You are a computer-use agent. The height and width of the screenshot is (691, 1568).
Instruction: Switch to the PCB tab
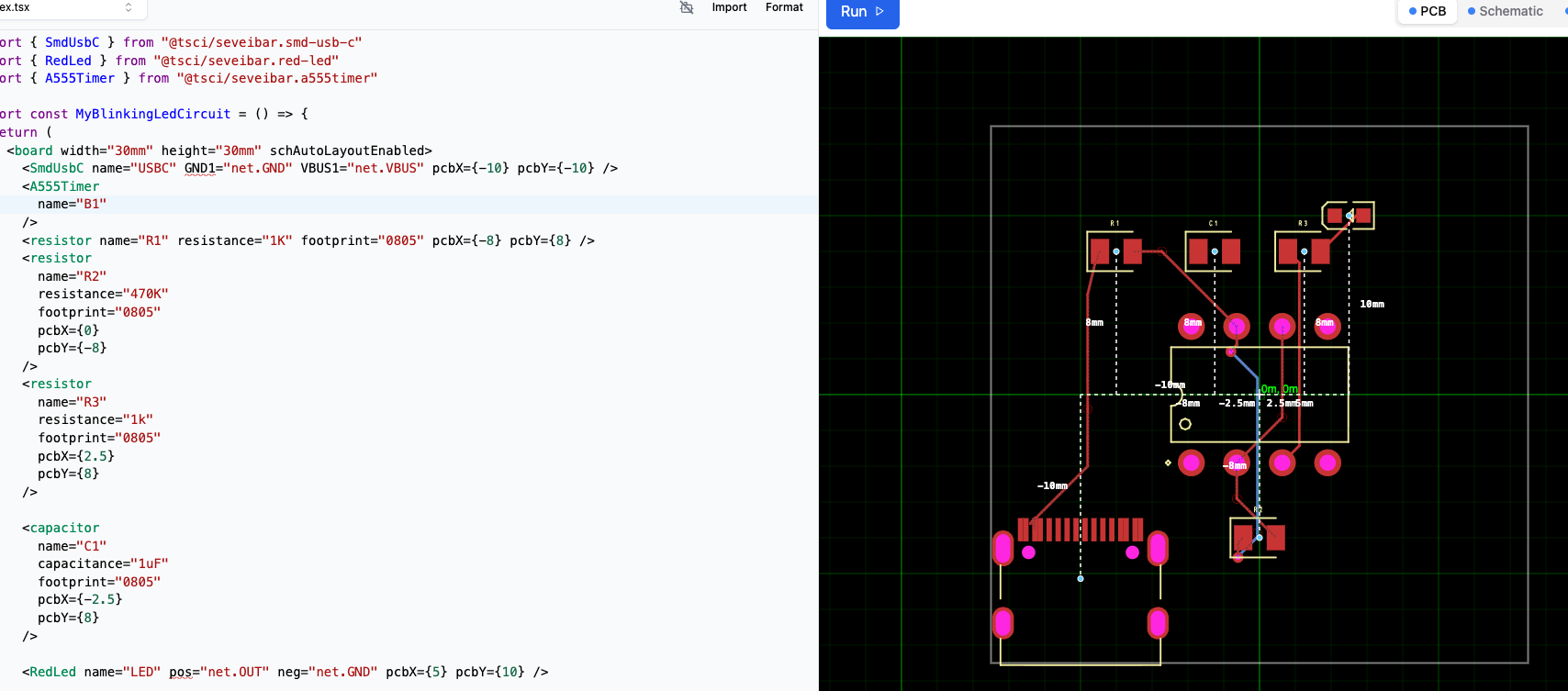coord(1427,11)
